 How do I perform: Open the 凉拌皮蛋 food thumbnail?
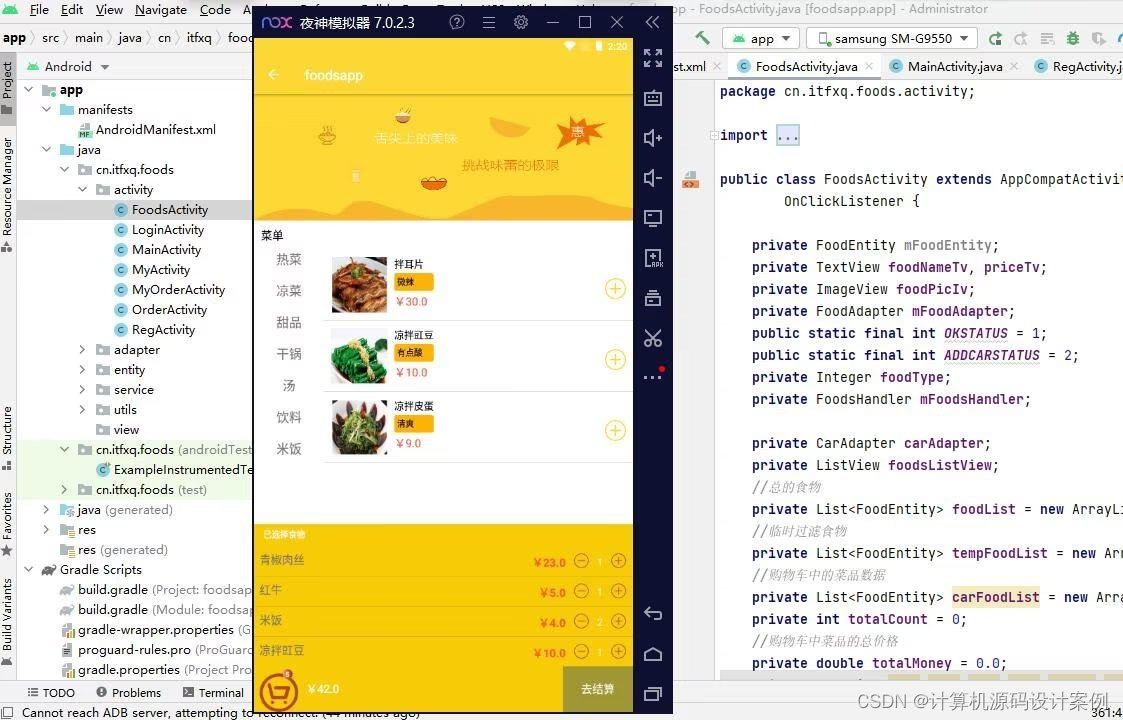(x=359, y=427)
